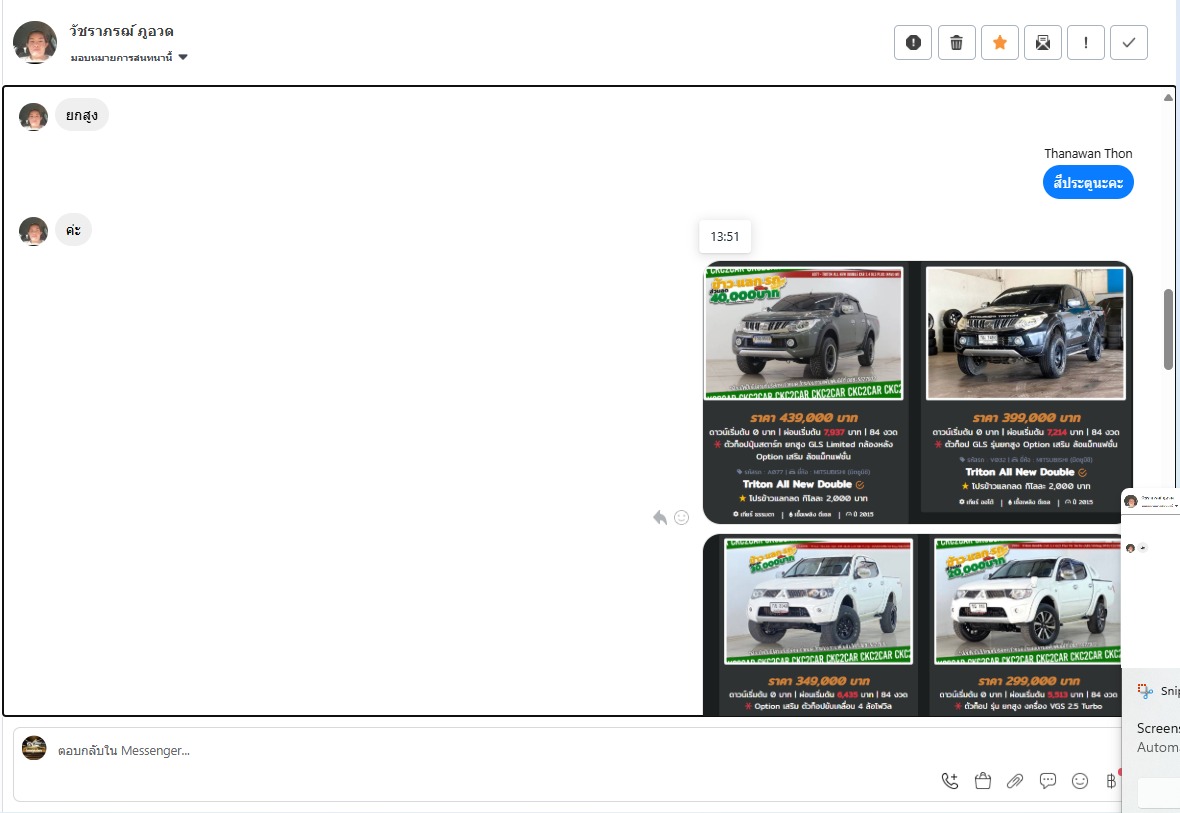Click the exclamation mark priority button
Image resolution: width=1180 pixels, height=813 pixels.
coord(1085,43)
